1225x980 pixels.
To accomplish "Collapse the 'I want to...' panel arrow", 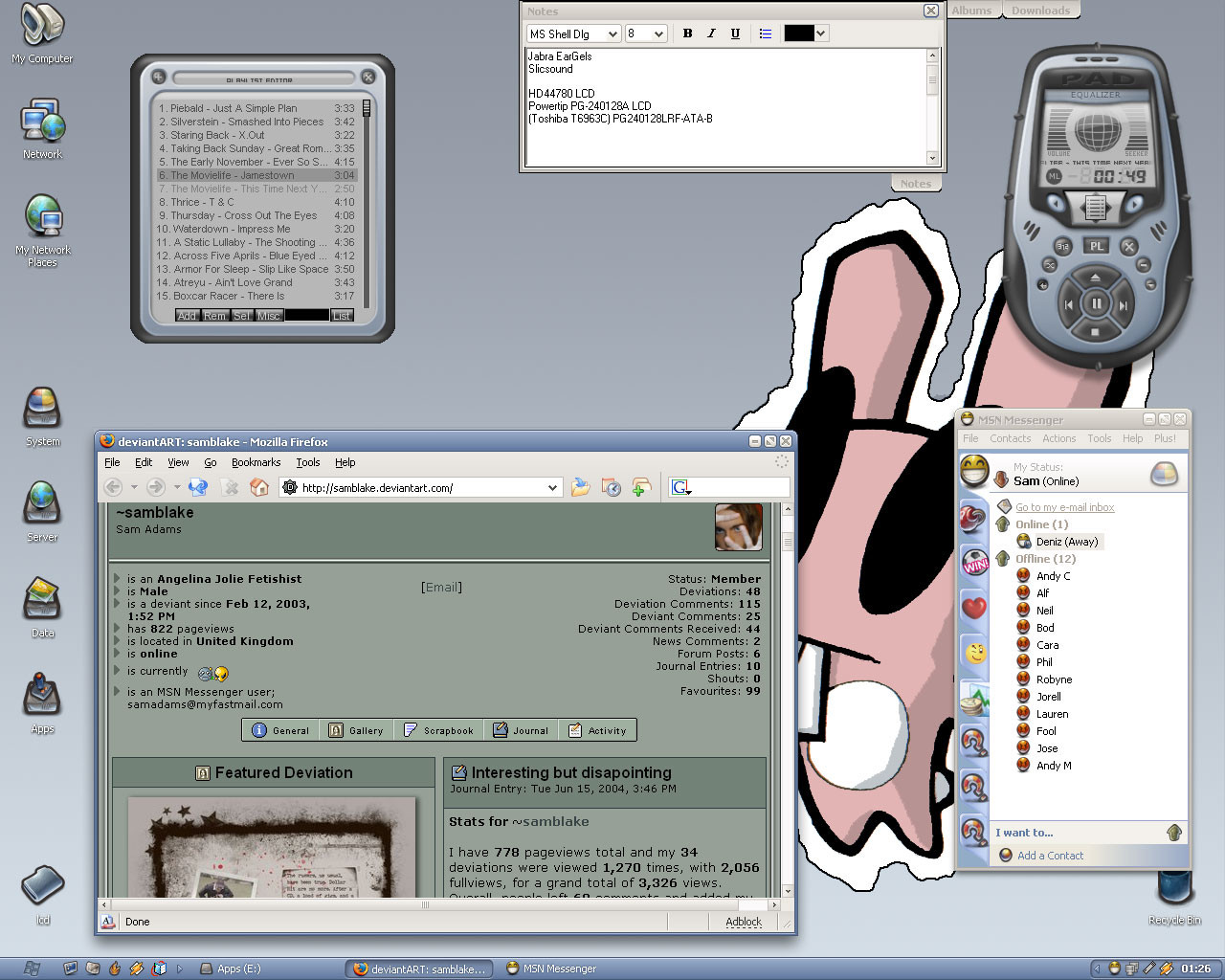I will click(x=1174, y=833).
